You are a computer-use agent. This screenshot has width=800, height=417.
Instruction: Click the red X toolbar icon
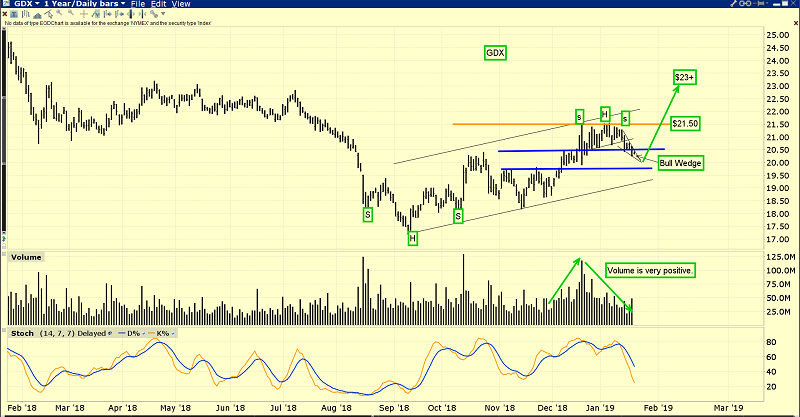(x=5, y=14)
